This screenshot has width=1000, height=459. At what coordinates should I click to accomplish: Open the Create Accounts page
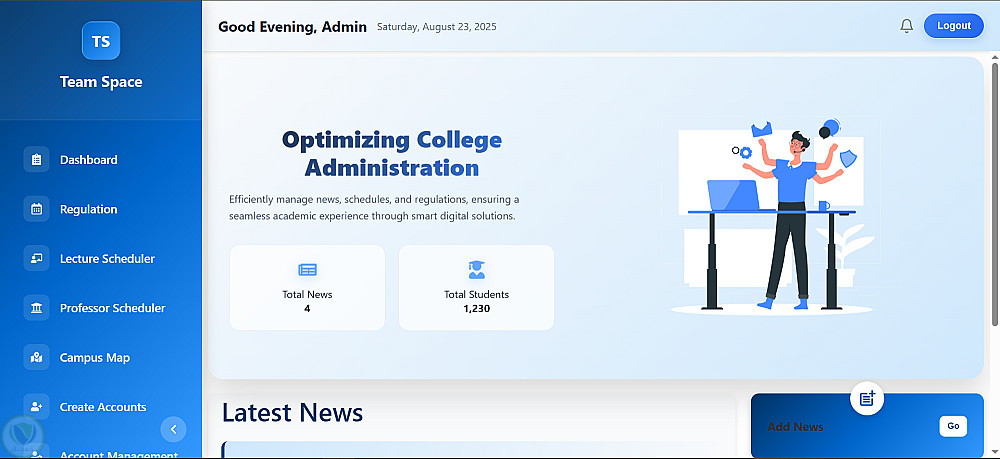pos(101,407)
